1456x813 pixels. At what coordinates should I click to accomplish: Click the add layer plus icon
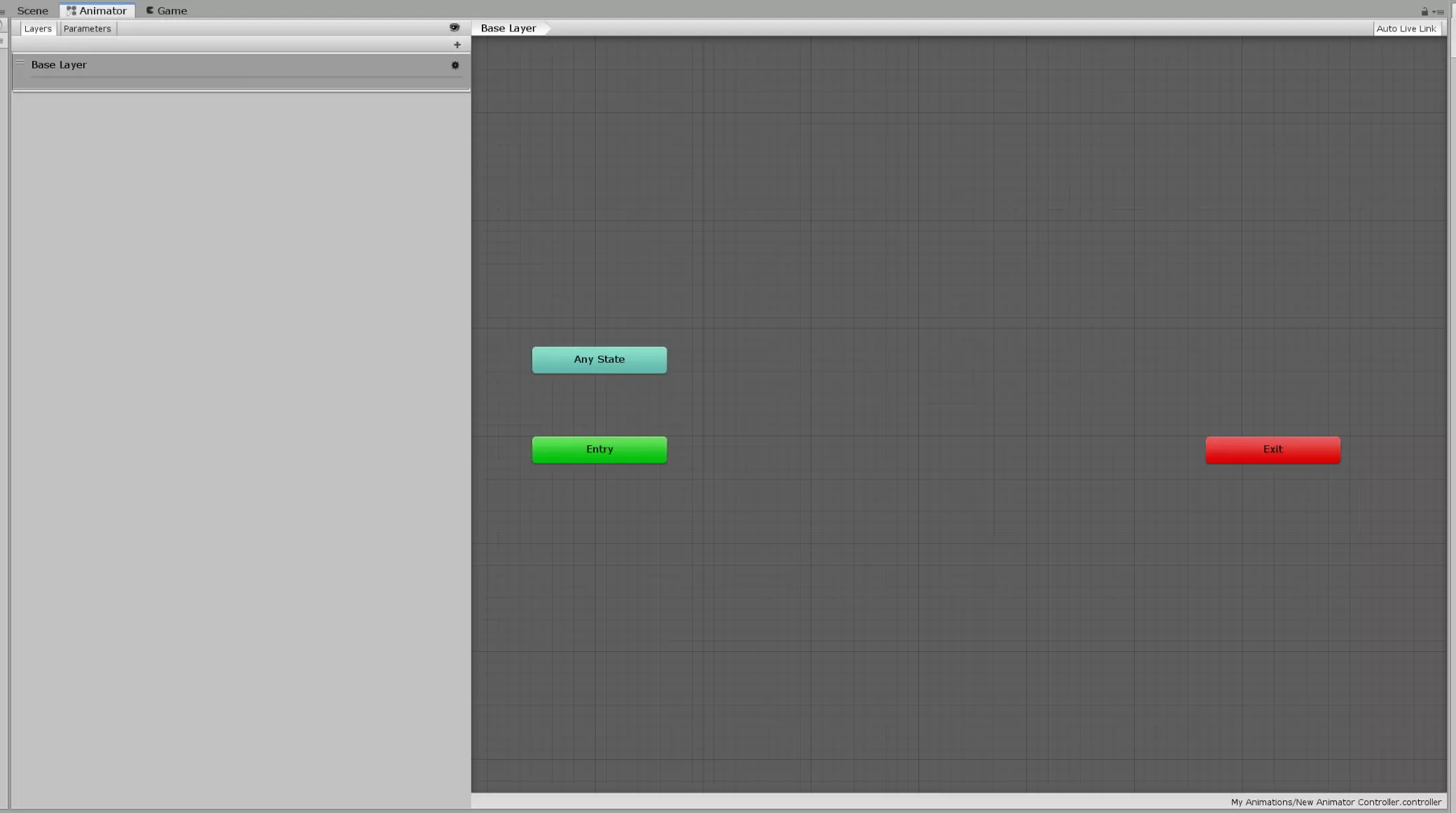pos(457,44)
